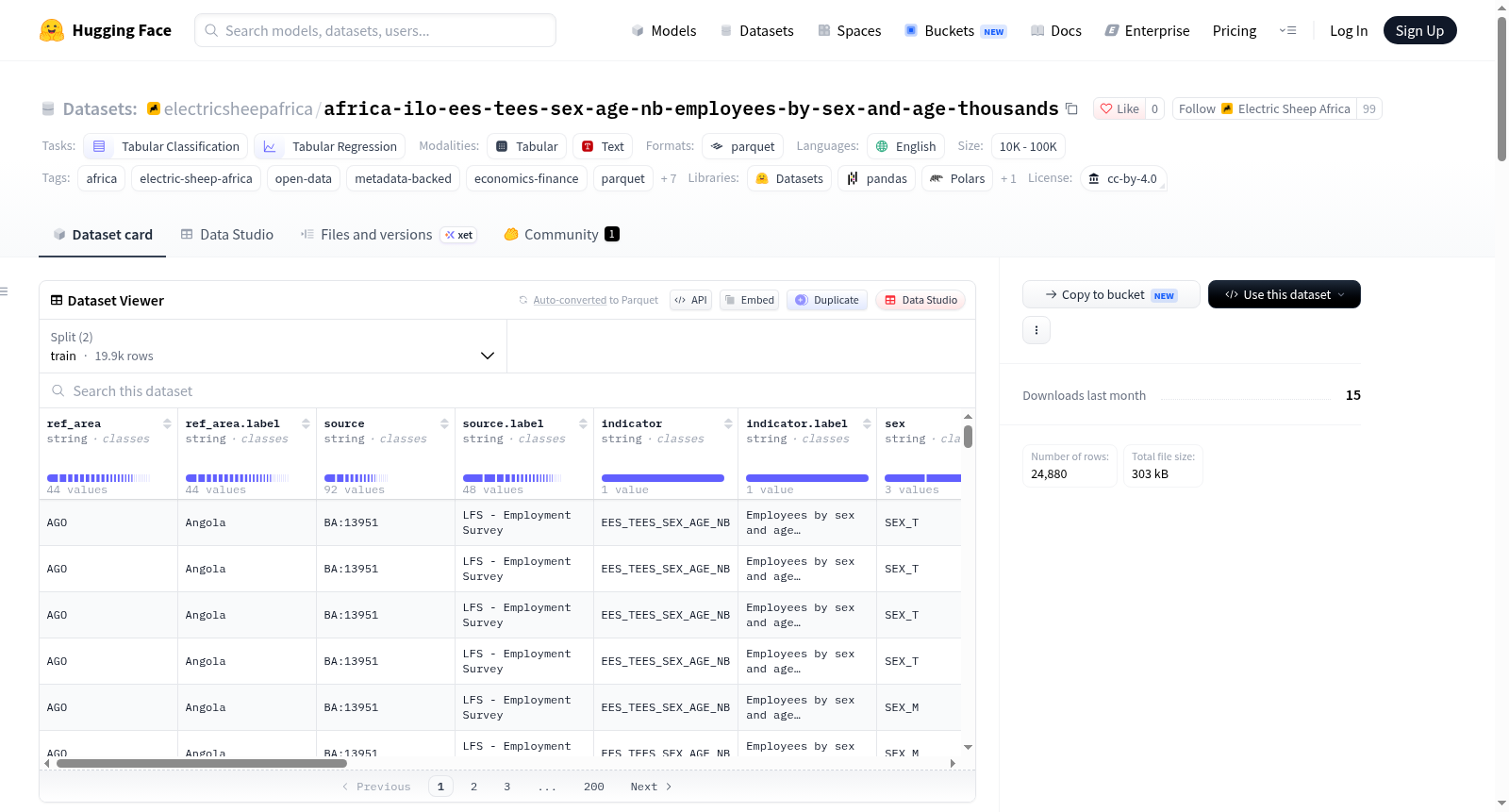Expand the +7 more tags
The width and height of the screenshot is (1509, 812).
tap(669, 178)
